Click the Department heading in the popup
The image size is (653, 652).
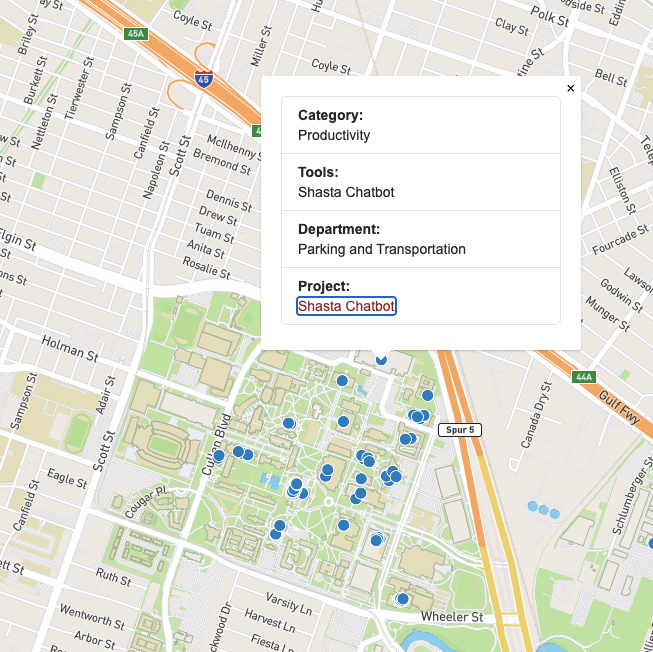339,229
